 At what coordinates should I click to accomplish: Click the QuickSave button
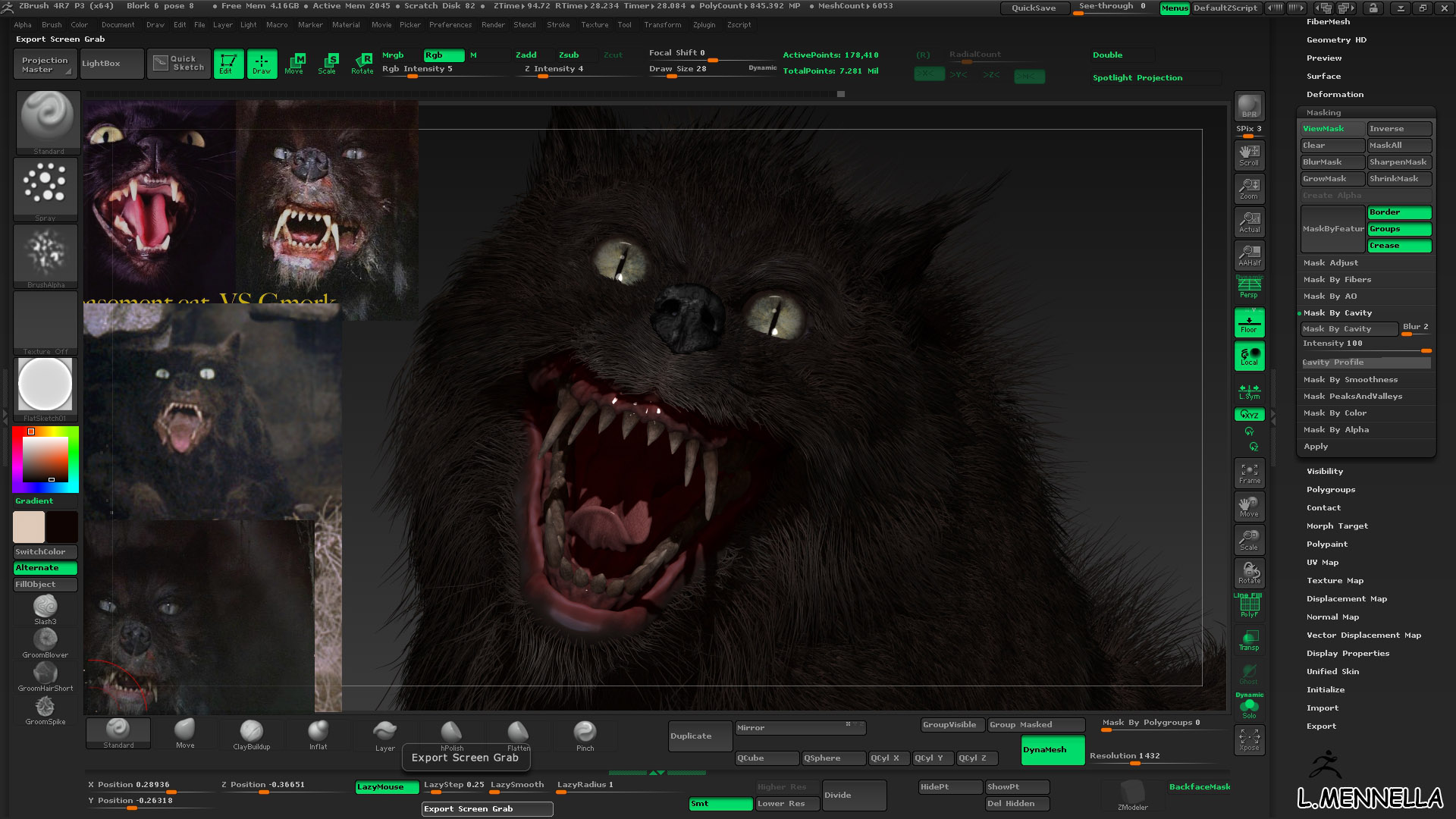point(1034,8)
